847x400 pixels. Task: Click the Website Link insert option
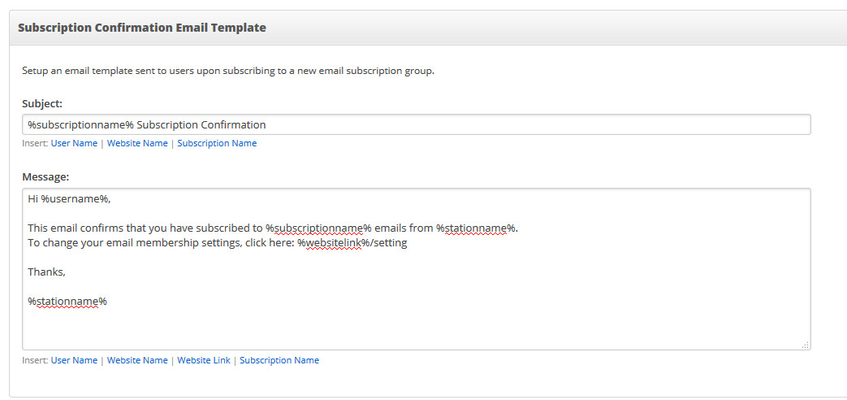[204, 360]
